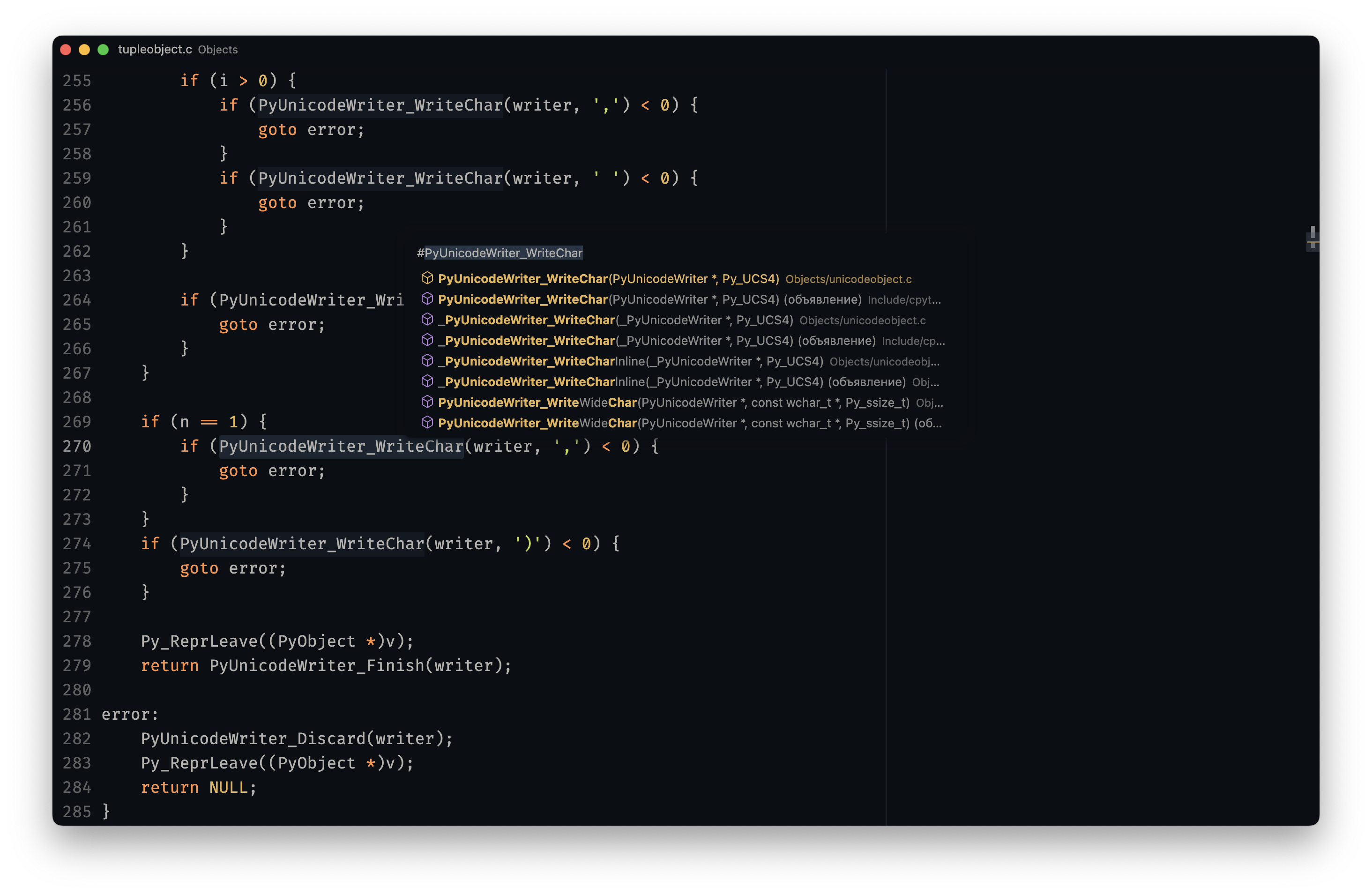Choose the _PyUnicodeWriter_WriteChar result in Objects/unicodeobject.c
Screen dimensions: 1372x895
pyautogui.click(x=680, y=321)
